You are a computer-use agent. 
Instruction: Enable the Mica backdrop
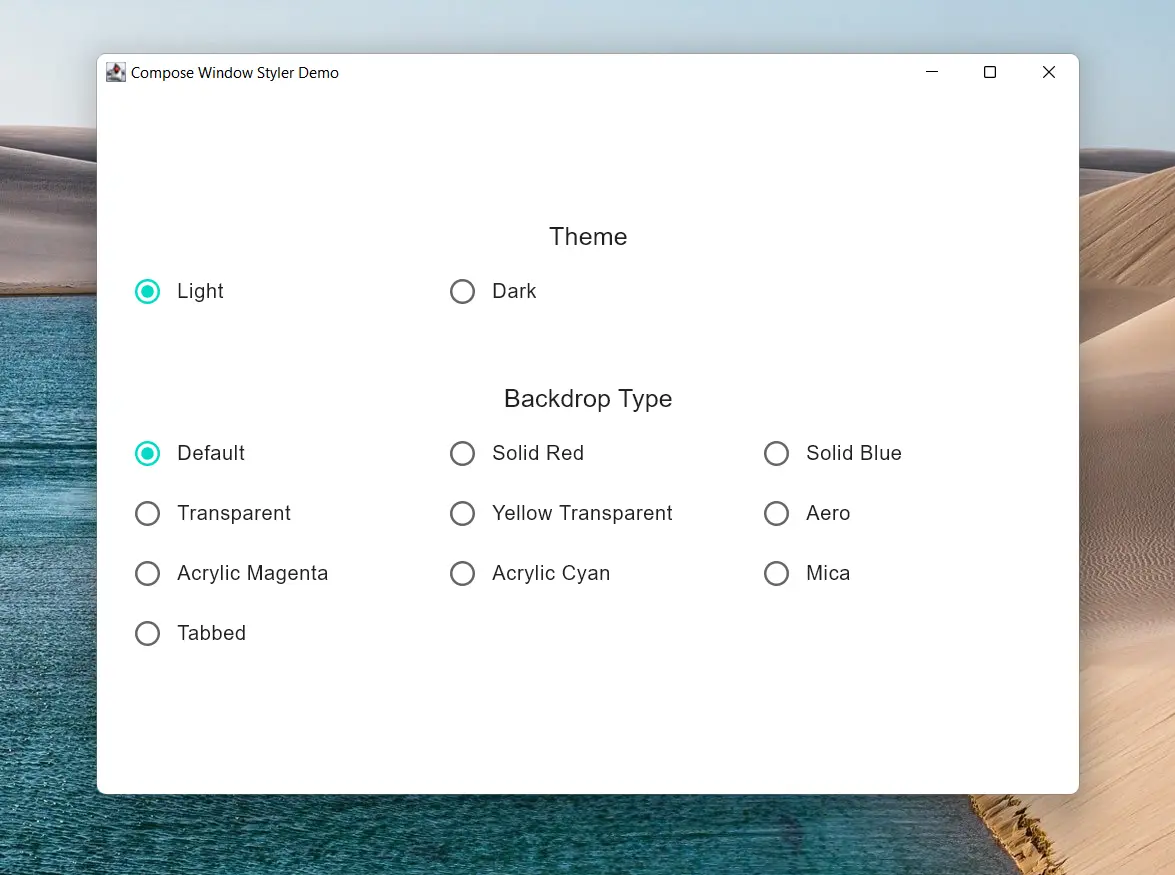(x=776, y=573)
